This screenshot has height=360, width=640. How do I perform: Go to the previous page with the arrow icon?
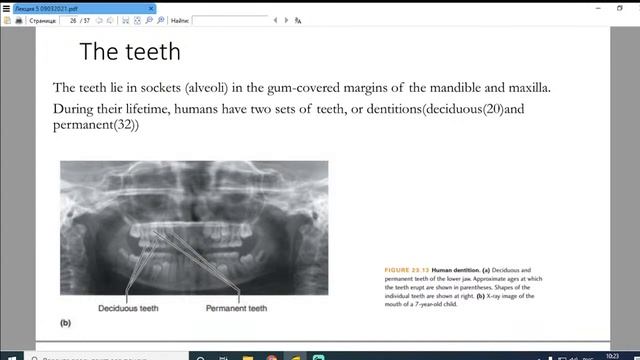(99, 20)
